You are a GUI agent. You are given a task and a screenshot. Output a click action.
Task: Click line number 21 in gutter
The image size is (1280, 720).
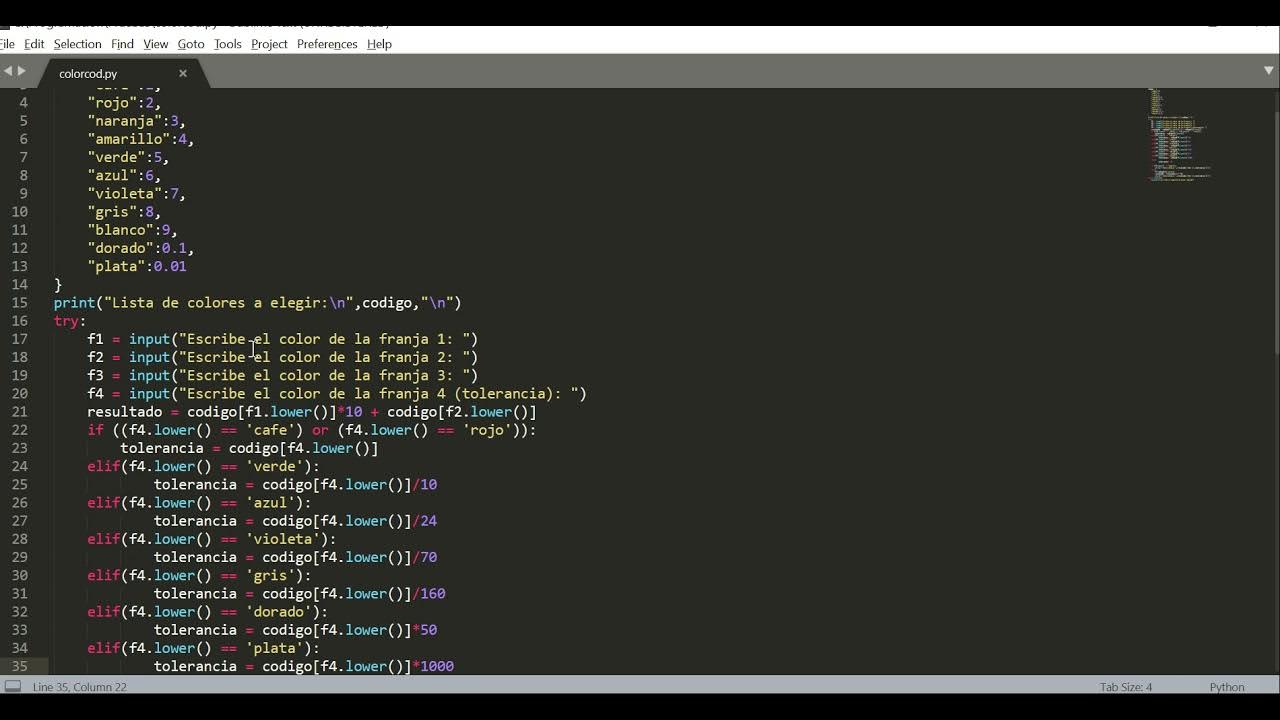20,412
